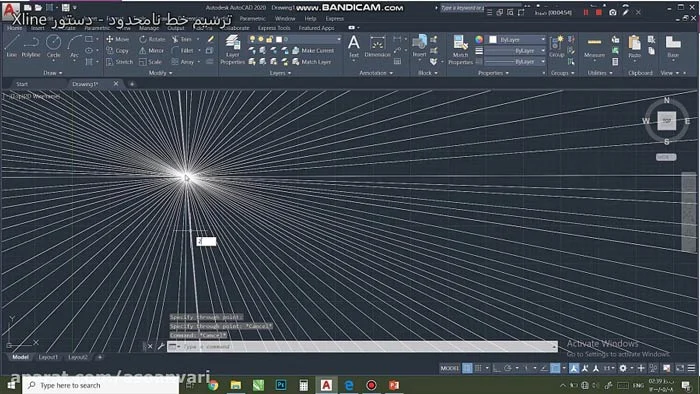The image size is (700, 394).
Task: Click the Mirror tool
Action: (151, 50)
